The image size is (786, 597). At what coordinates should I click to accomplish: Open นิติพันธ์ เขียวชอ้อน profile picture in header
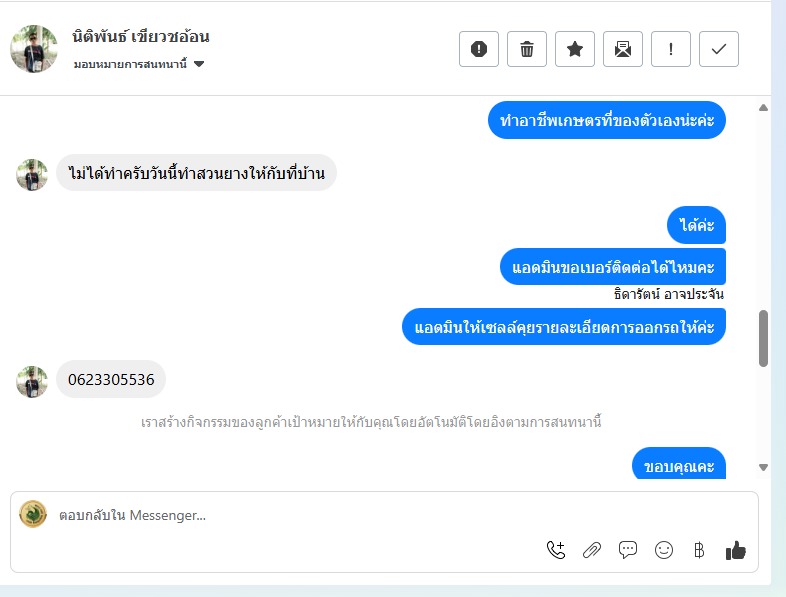pos(34,49)
